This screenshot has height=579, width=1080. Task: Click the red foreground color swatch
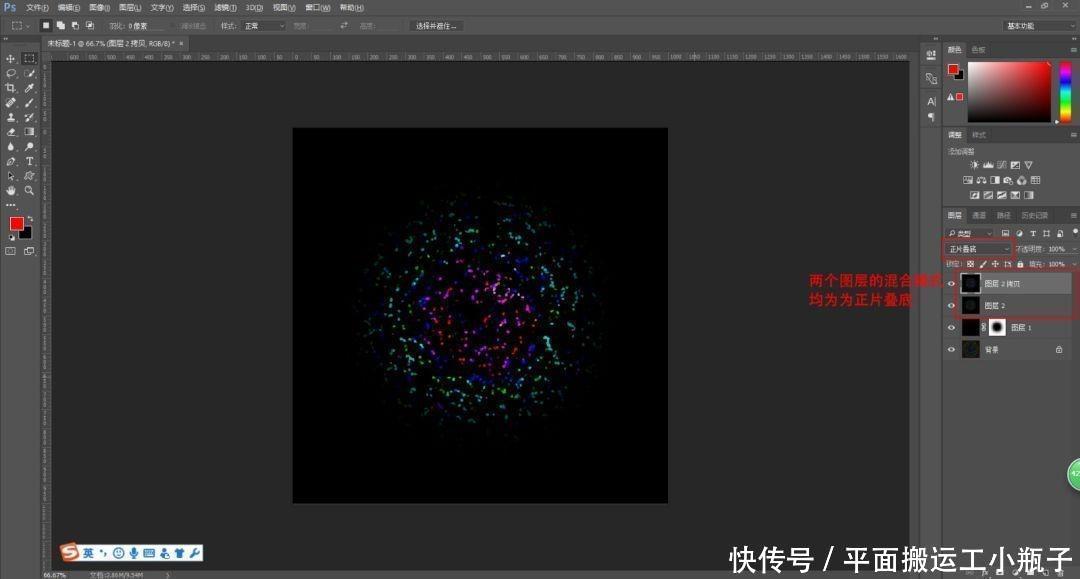(17, 223)
